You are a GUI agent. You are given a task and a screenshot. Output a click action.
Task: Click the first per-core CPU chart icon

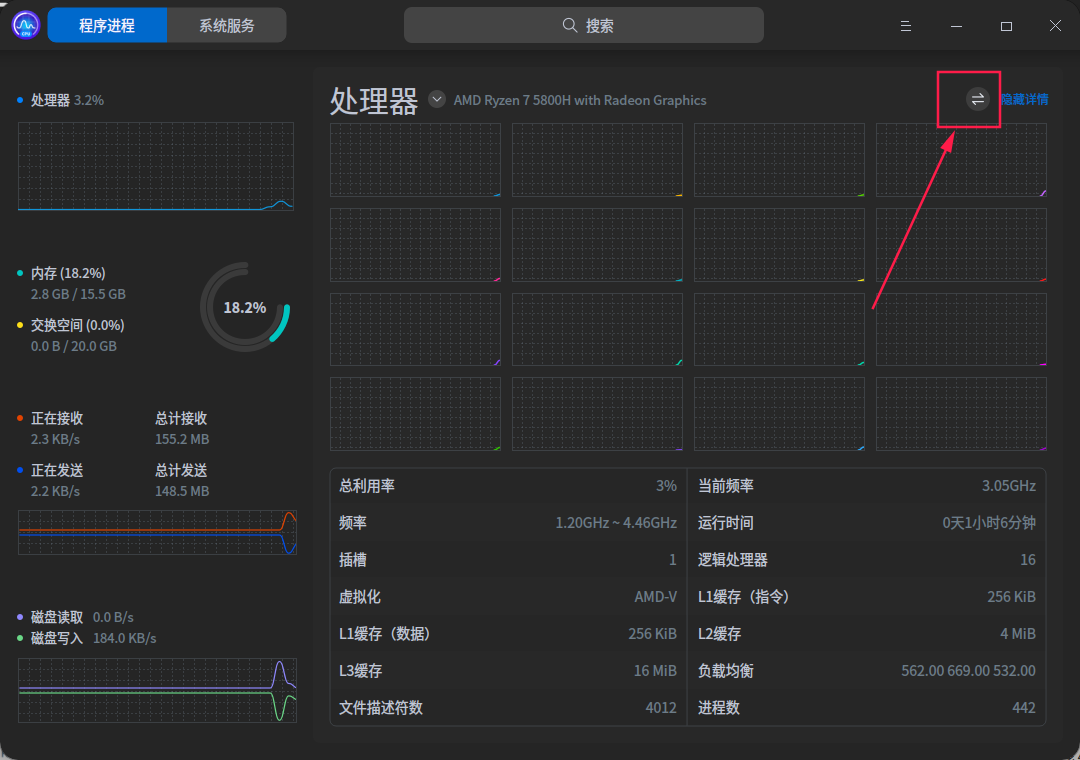click(x=415, y=160)
